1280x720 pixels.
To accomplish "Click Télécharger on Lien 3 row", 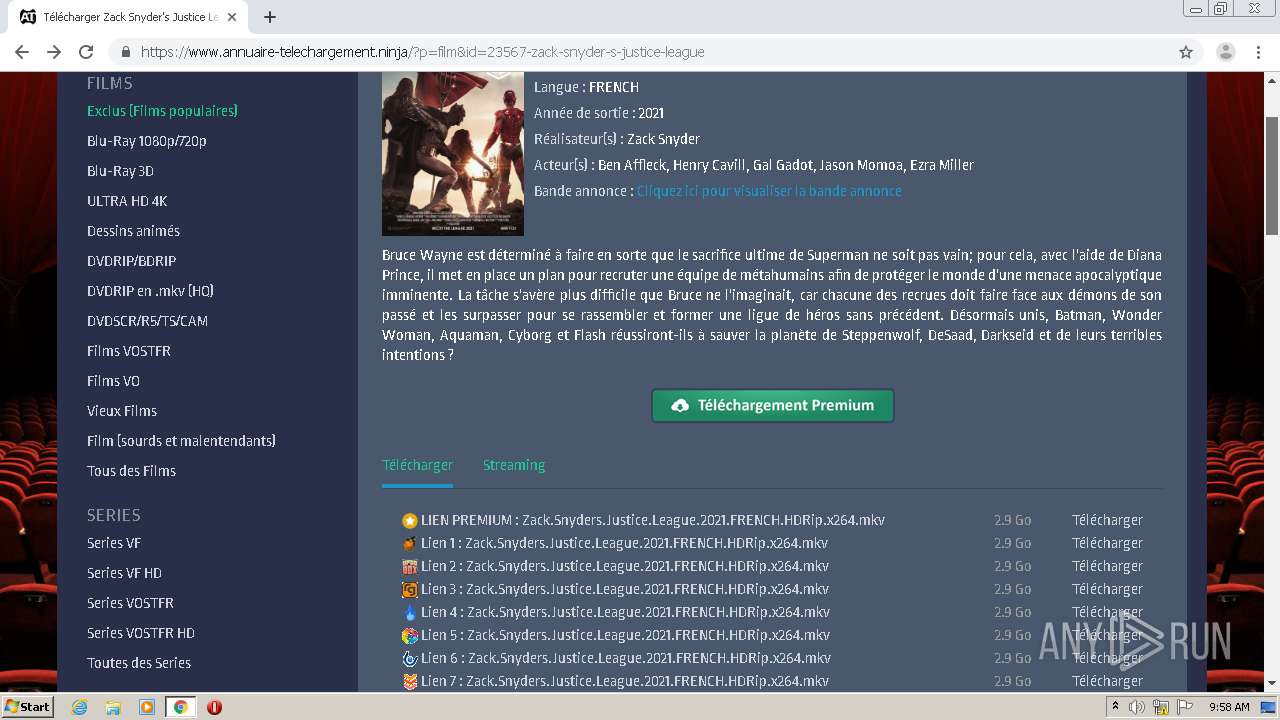I will pos(1107,589).
